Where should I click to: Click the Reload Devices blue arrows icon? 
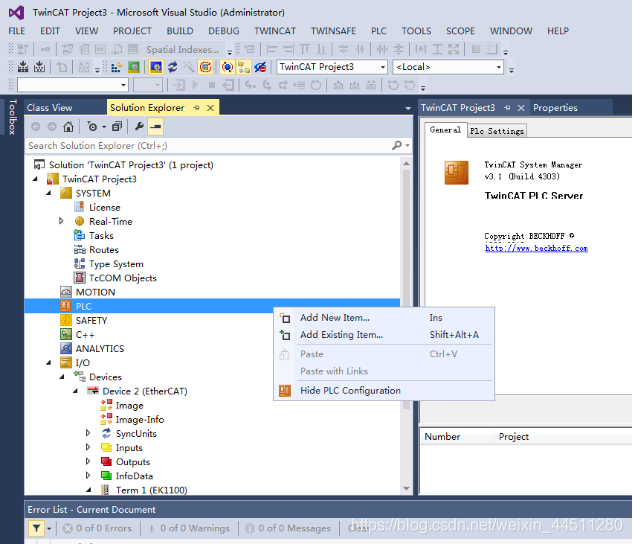coord(173,67)
